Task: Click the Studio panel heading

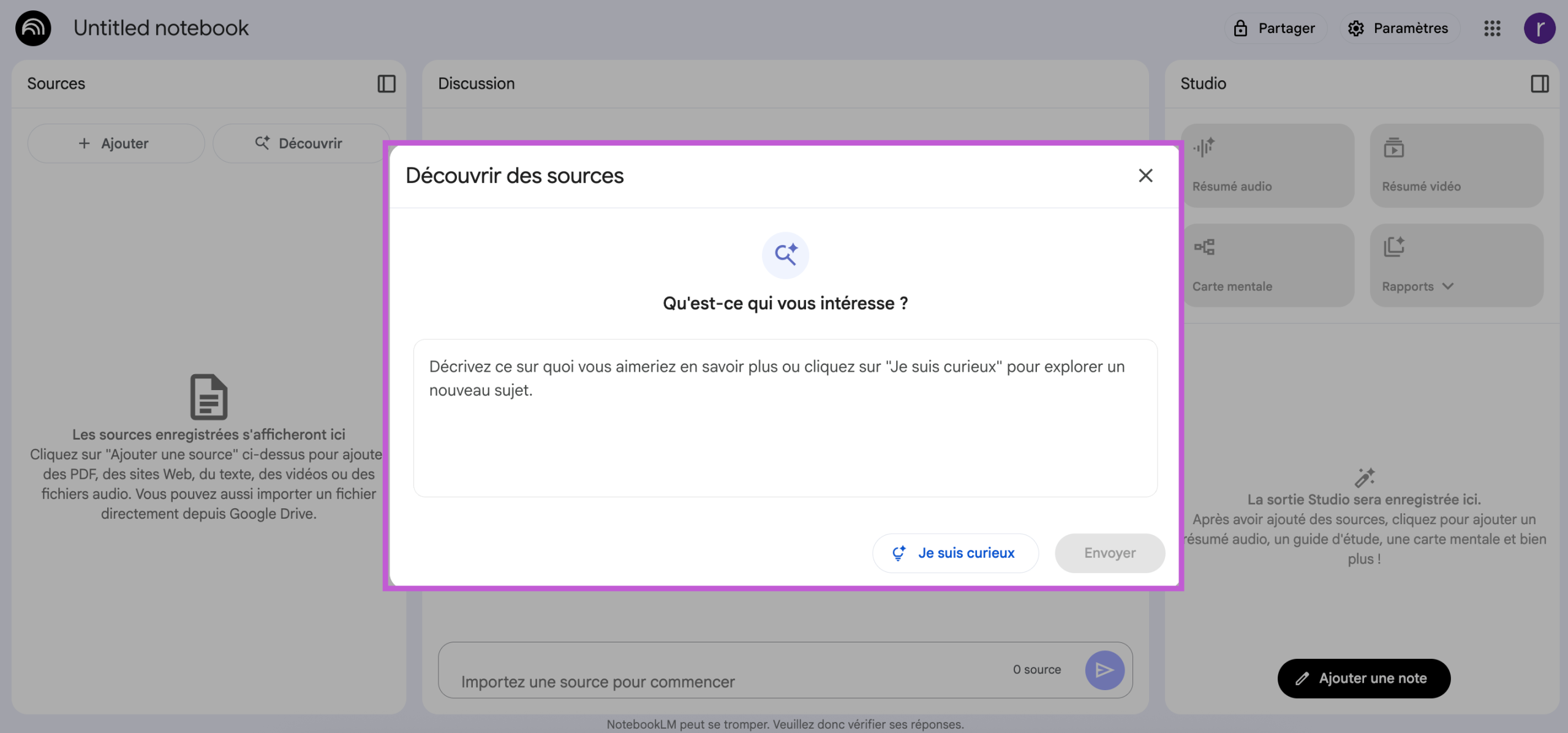Action: click(x=1203, y=83)
